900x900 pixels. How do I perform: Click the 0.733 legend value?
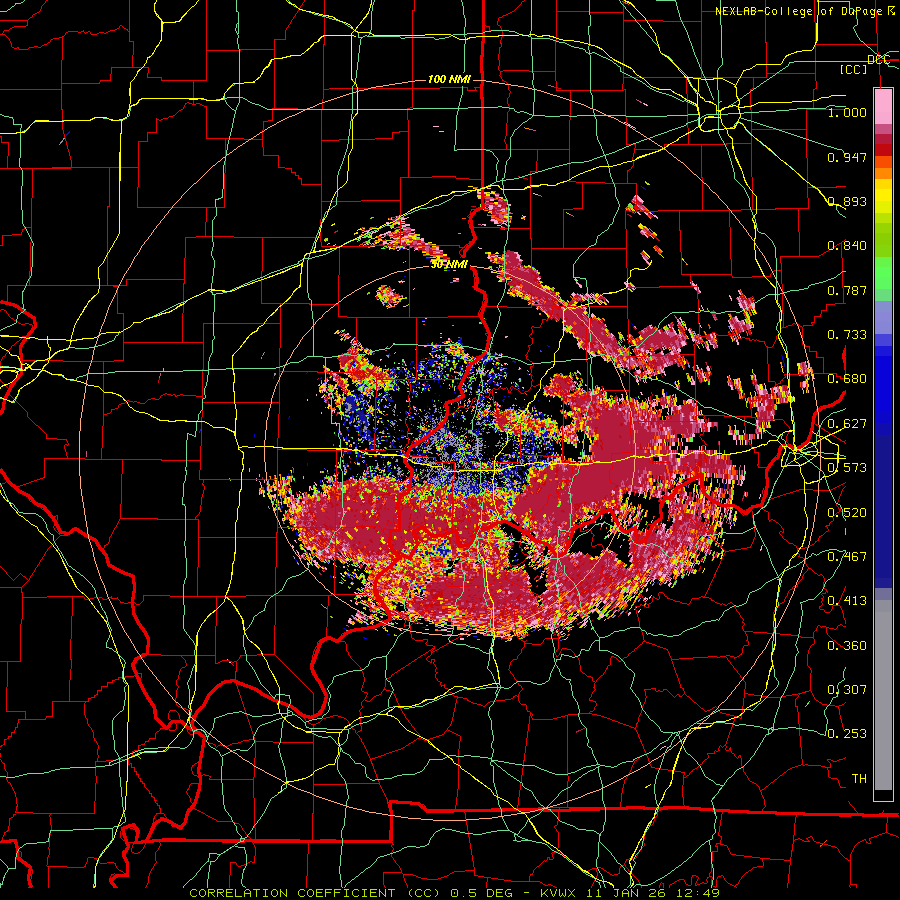click(x=847, y=335)
